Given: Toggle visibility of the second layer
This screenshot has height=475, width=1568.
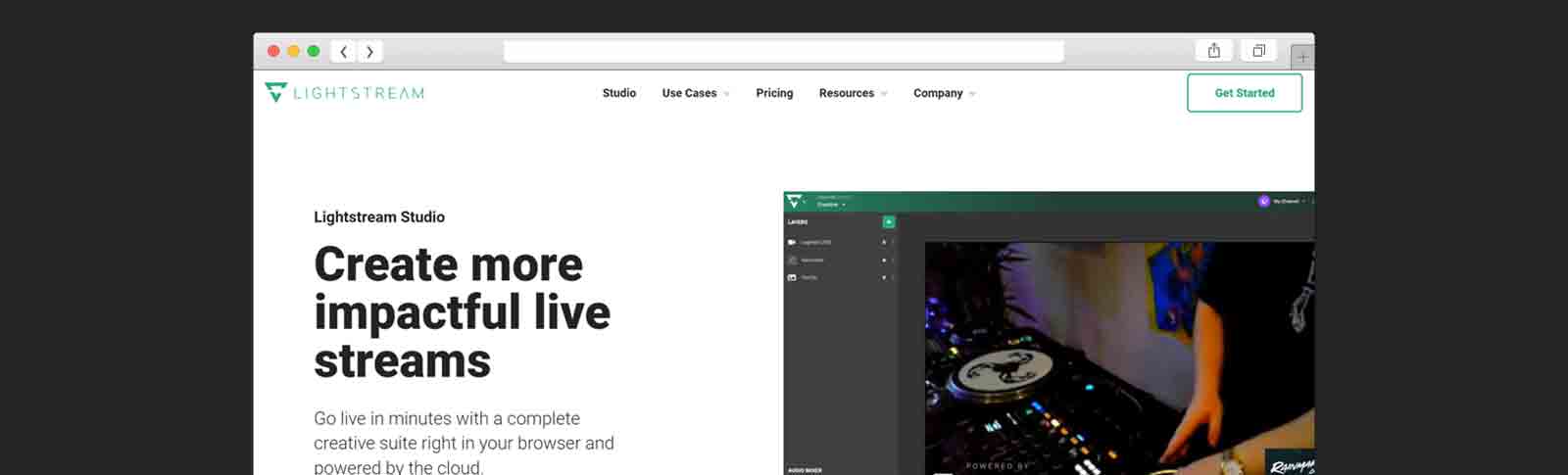Looking at the screenshot, I should [884, 260].
